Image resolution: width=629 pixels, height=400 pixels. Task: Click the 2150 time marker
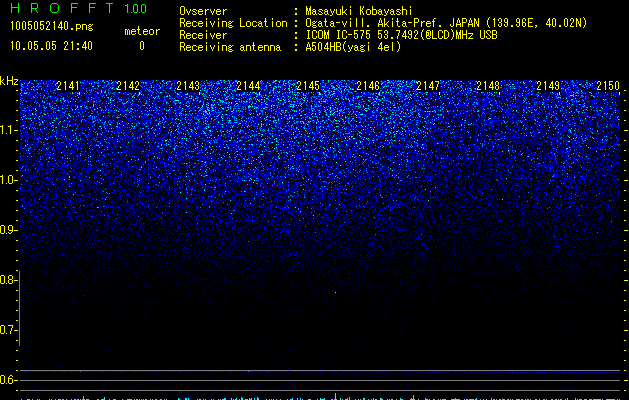[608, 86]
